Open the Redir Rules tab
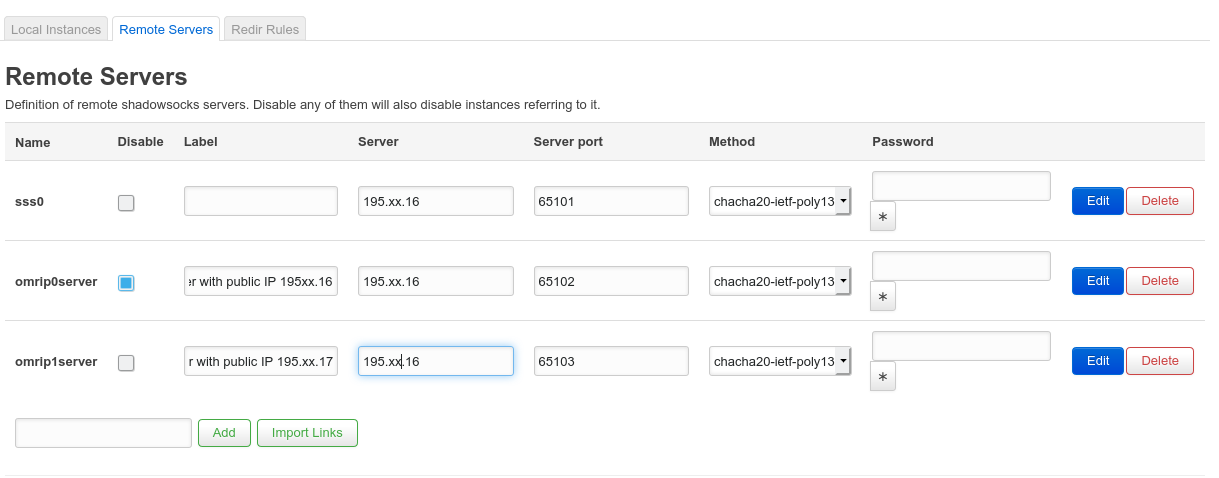Screen dimensions: 1219x478 click(x=265, y=29)
